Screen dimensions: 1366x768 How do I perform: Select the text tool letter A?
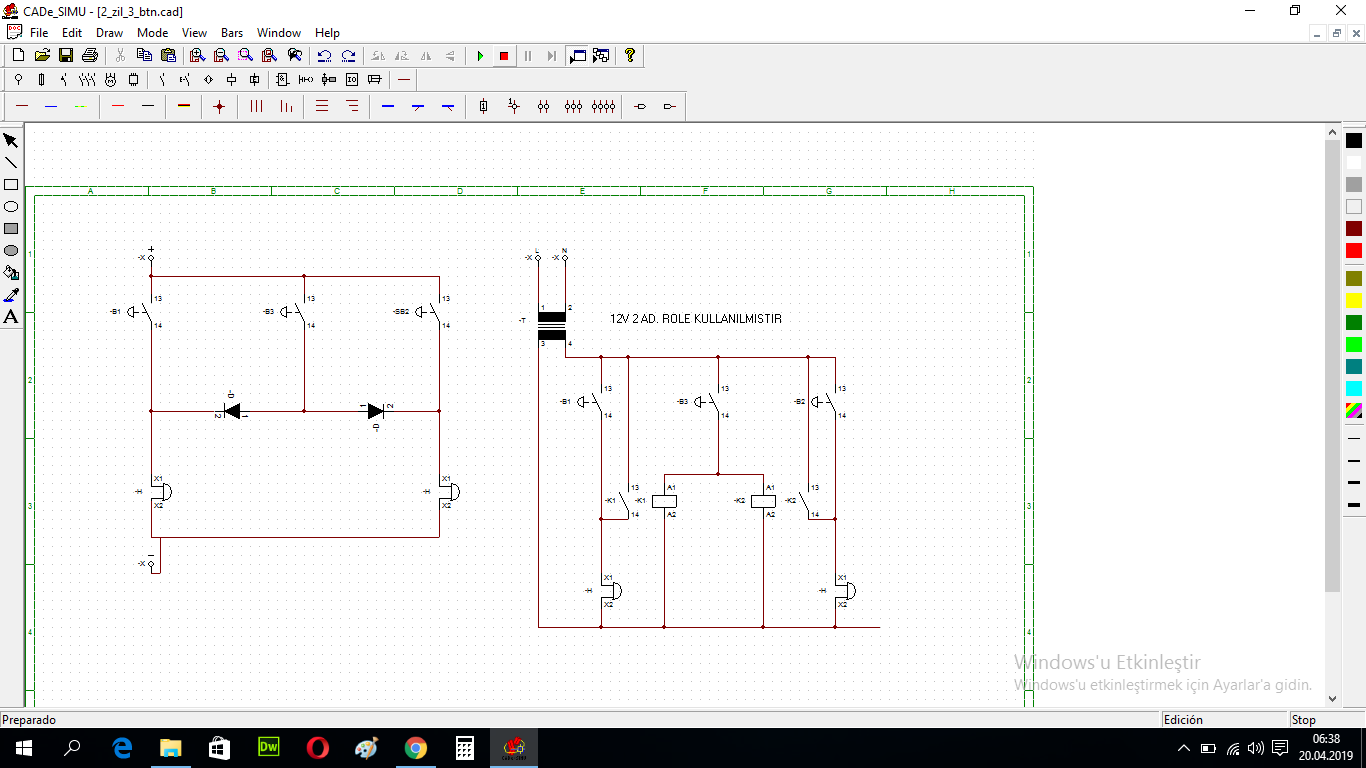click(x=11, y=317)
